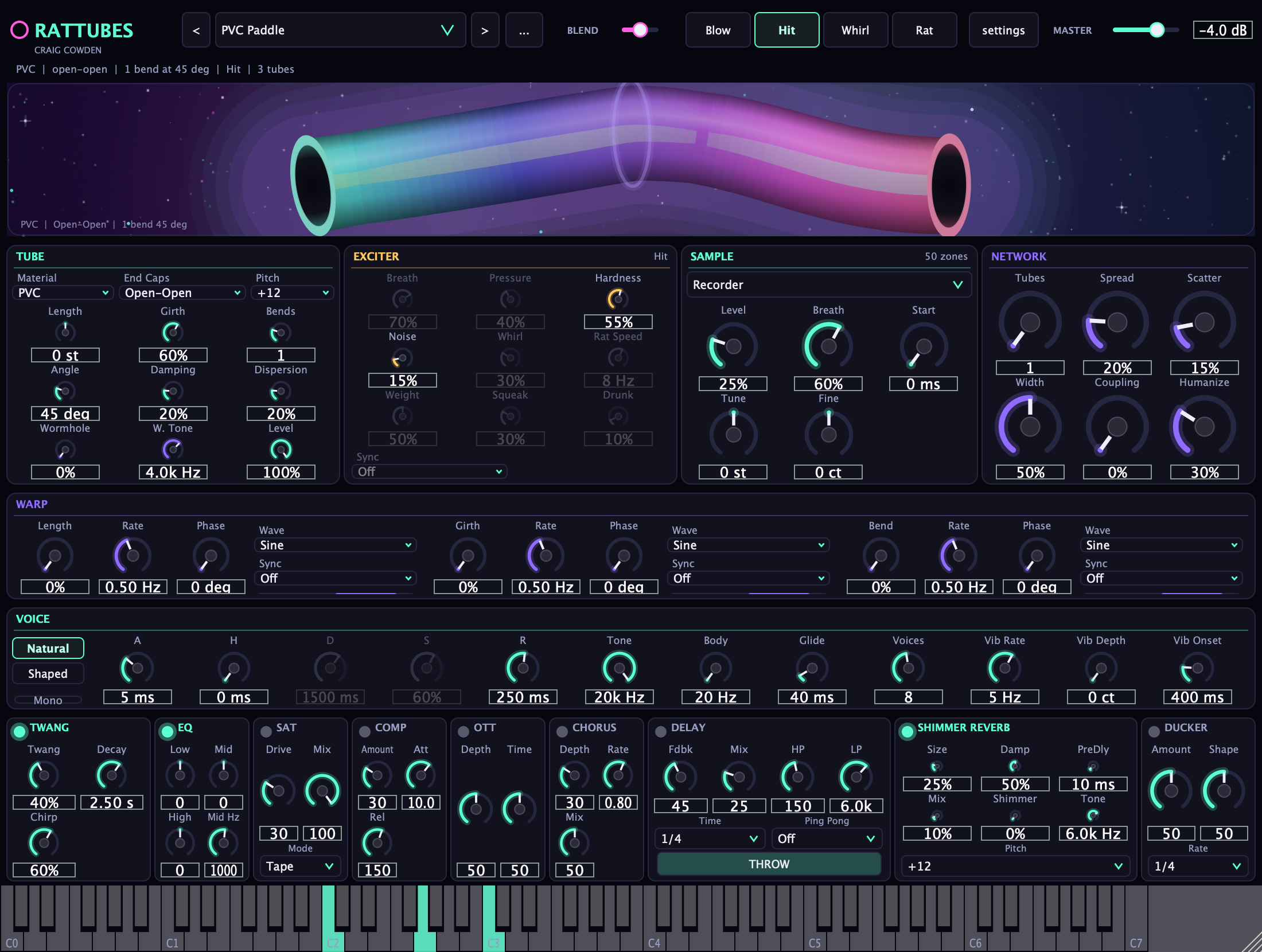Open the settings button
Viewport: 1262px width, 952px height.
click(1003, 30)
